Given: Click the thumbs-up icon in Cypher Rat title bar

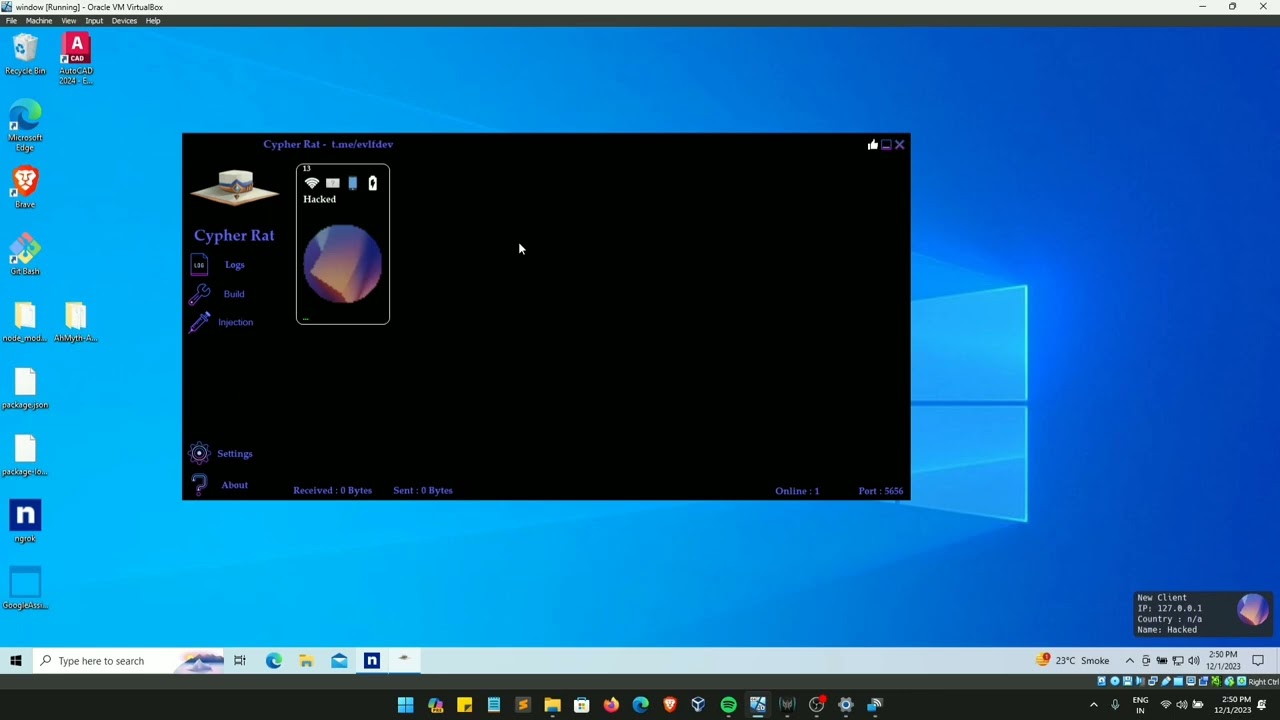Looking at the screenshot, I should tap(873, 145).
